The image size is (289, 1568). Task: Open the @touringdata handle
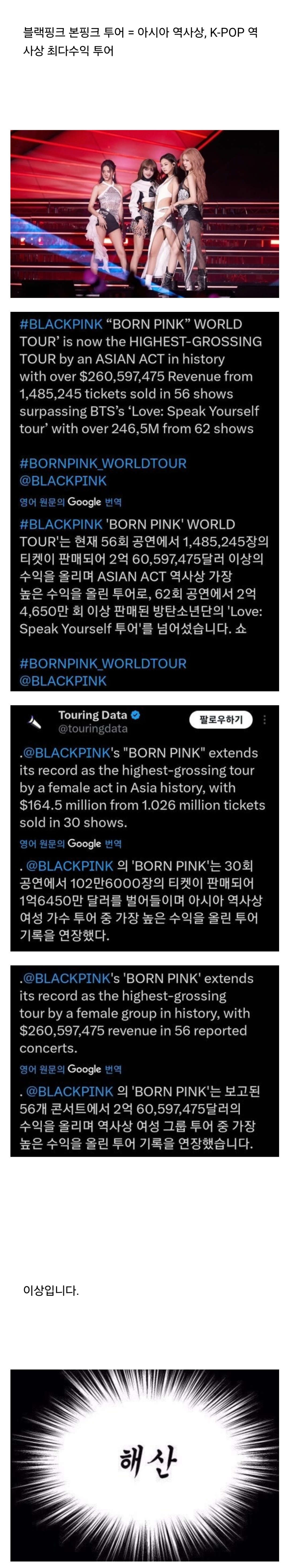(x=93, y=729)
